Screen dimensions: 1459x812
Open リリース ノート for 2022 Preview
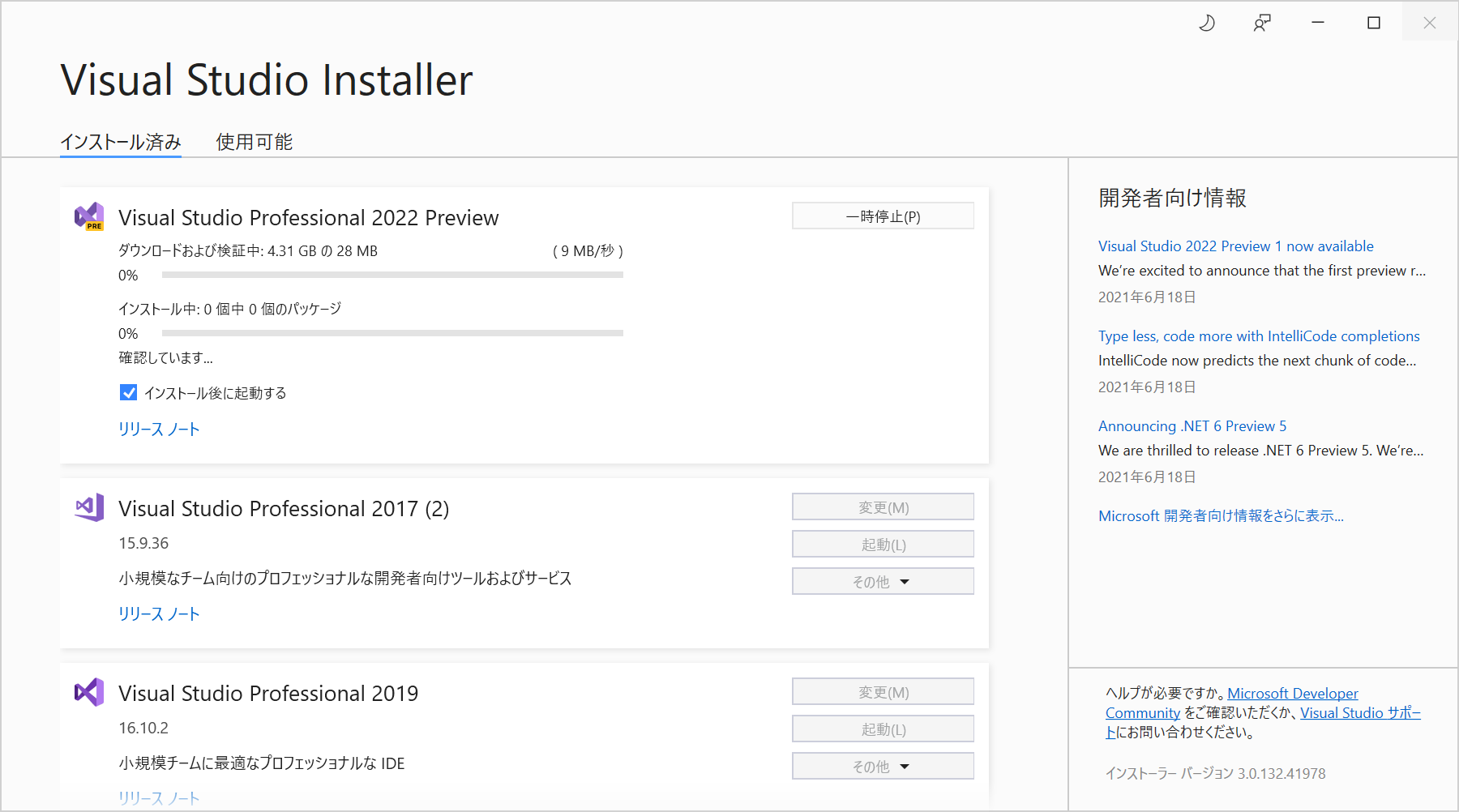pos(159,430)
